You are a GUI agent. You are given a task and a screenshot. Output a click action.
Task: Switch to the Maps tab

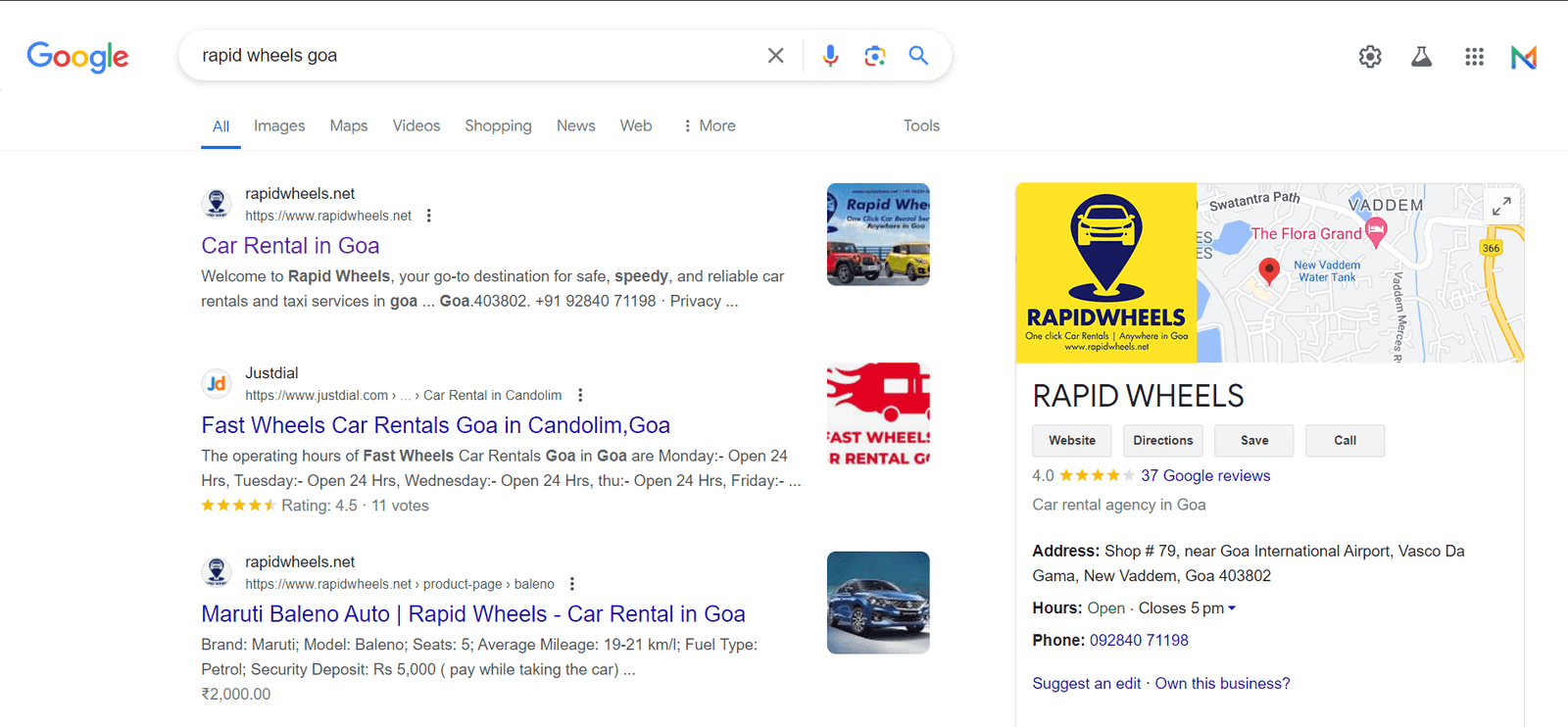[x=349, y=125]
